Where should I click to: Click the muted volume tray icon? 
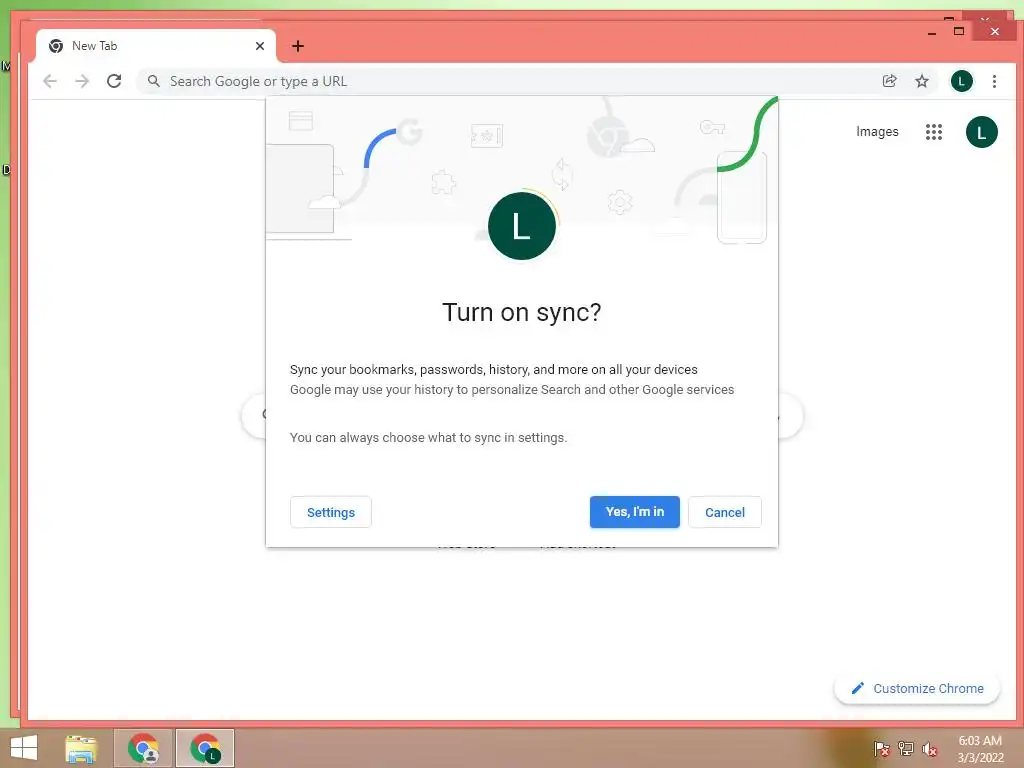(929, 749)
